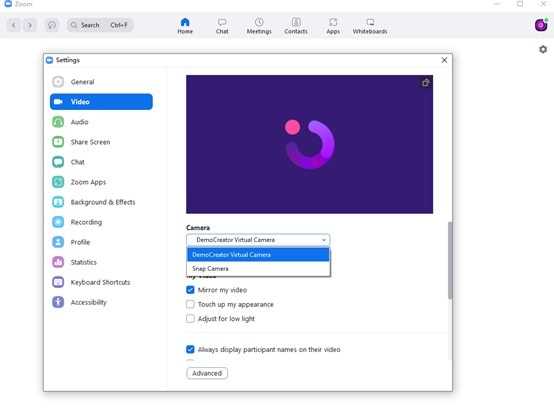Viewport: 554px width, 411px height.
Task: Click the Advanced button
Action: pos(207,373)
